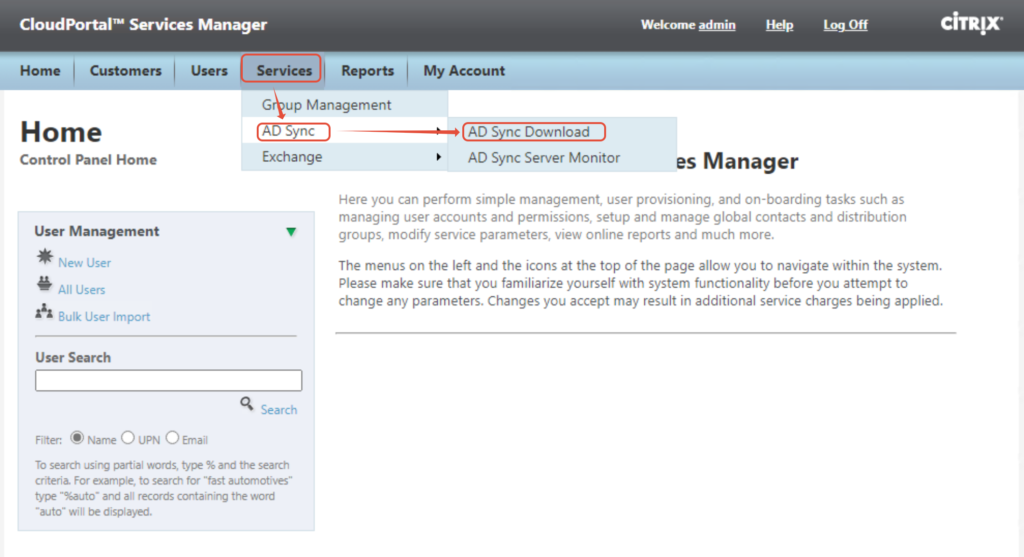1024x557 pixels.
Task: Click the admin username link
Action: (x=716, y=25)
